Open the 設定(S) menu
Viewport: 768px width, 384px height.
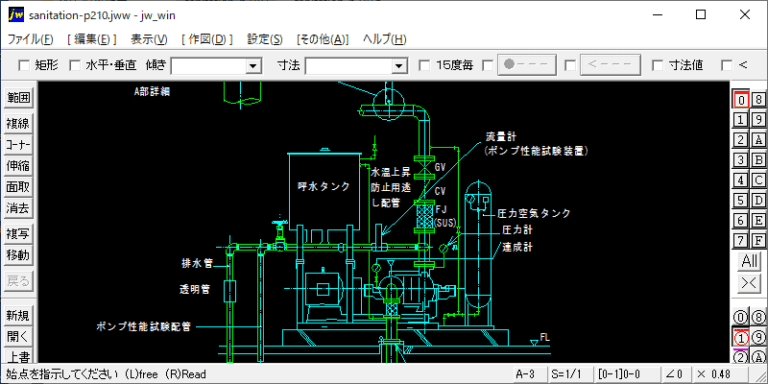click(x=265, y=40)
